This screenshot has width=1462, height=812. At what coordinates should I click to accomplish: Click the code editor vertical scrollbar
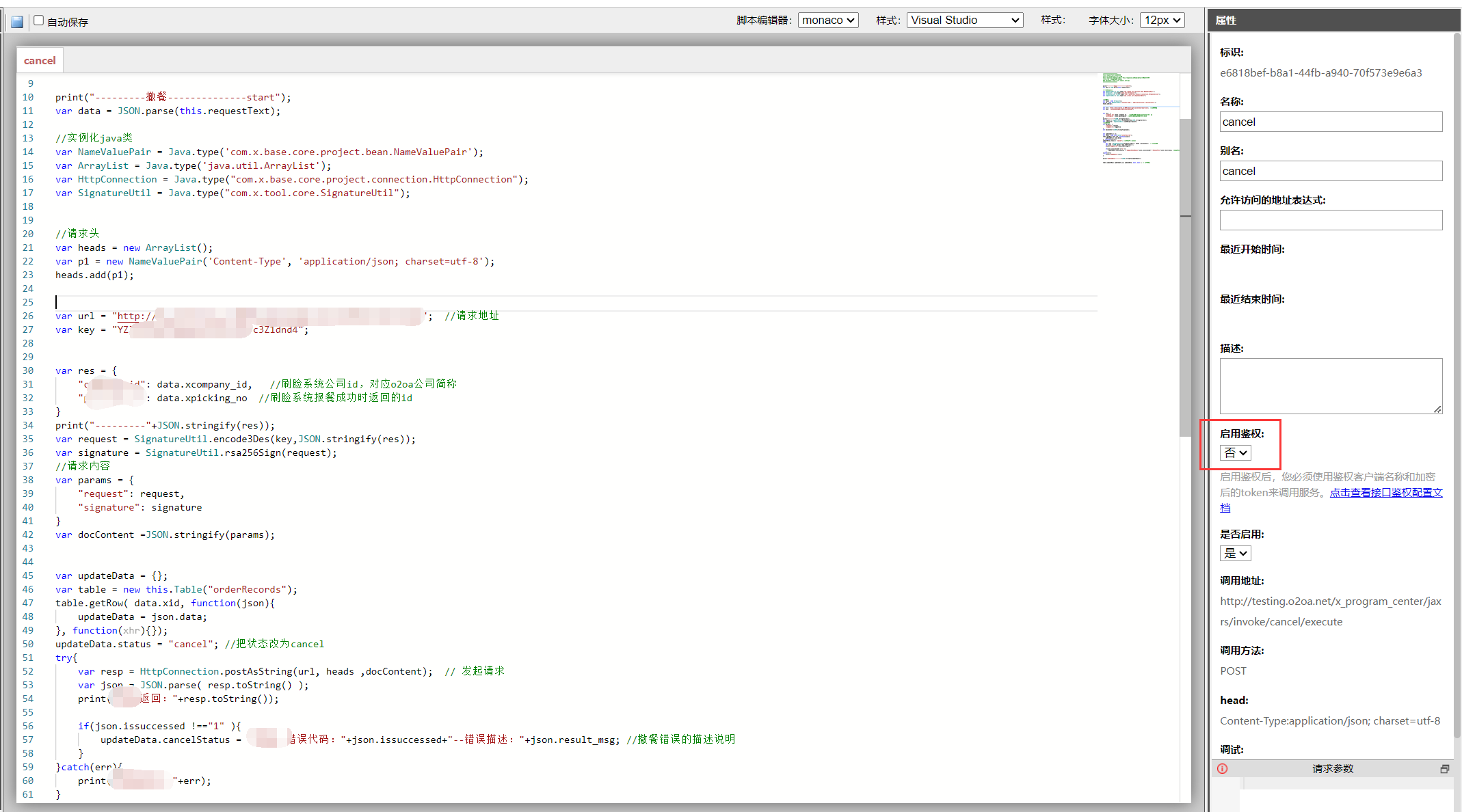coord(1185,273)
